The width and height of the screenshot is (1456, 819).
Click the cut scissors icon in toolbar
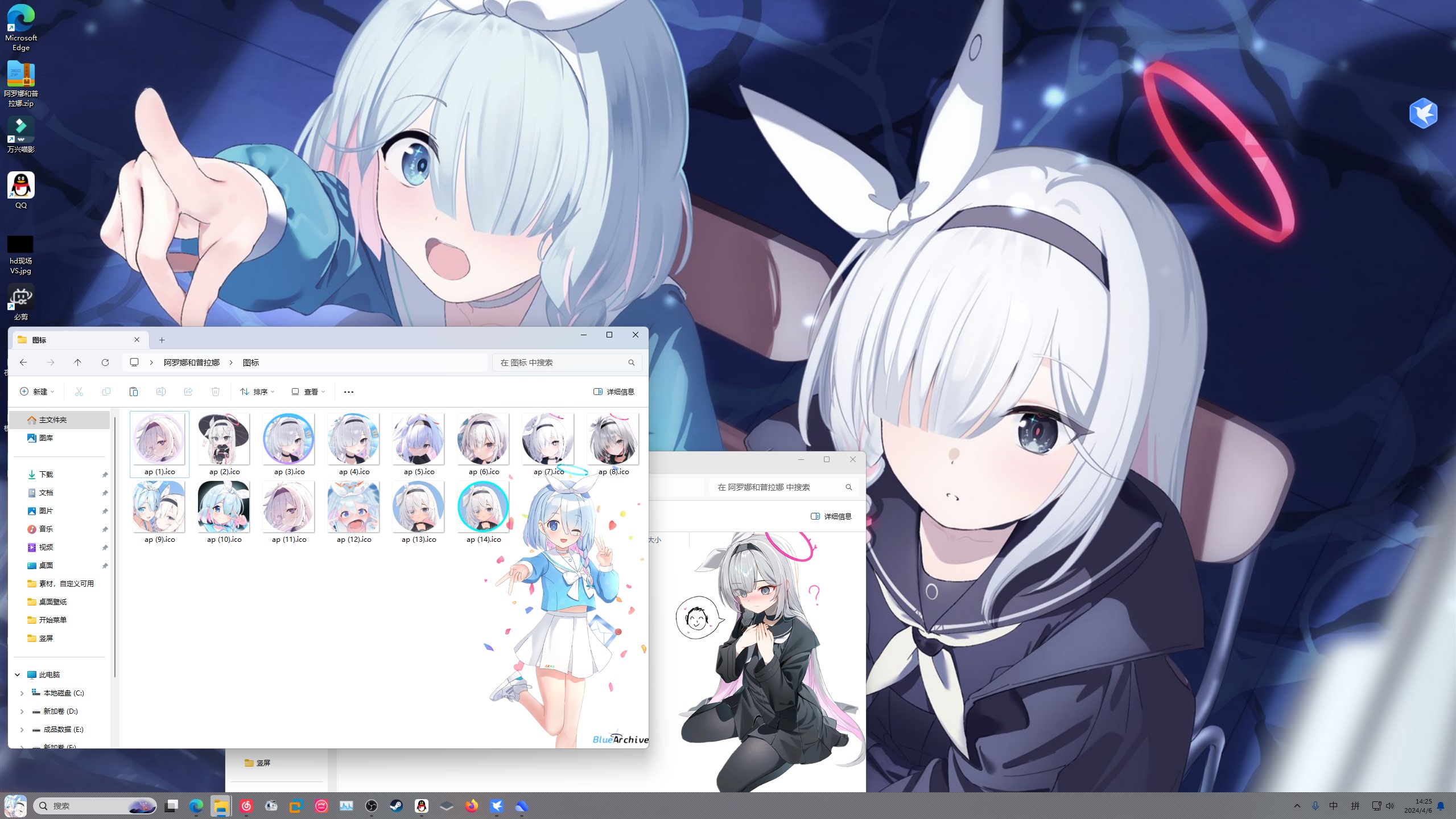[x=79, y=392]
